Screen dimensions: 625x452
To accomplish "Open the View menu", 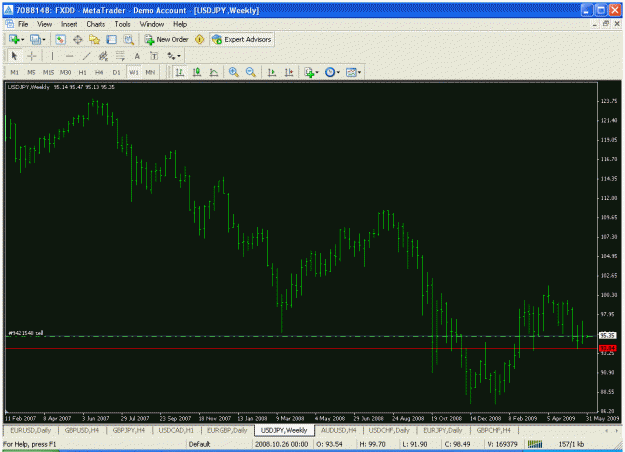I will tap(44, 24).
